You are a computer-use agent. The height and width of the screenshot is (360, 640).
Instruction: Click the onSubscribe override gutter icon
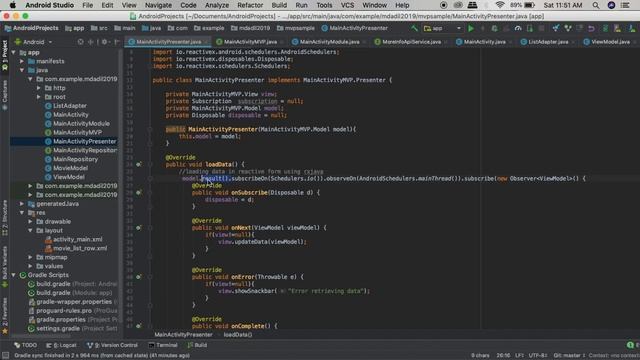pyautogui.click(x=139, y=193)
